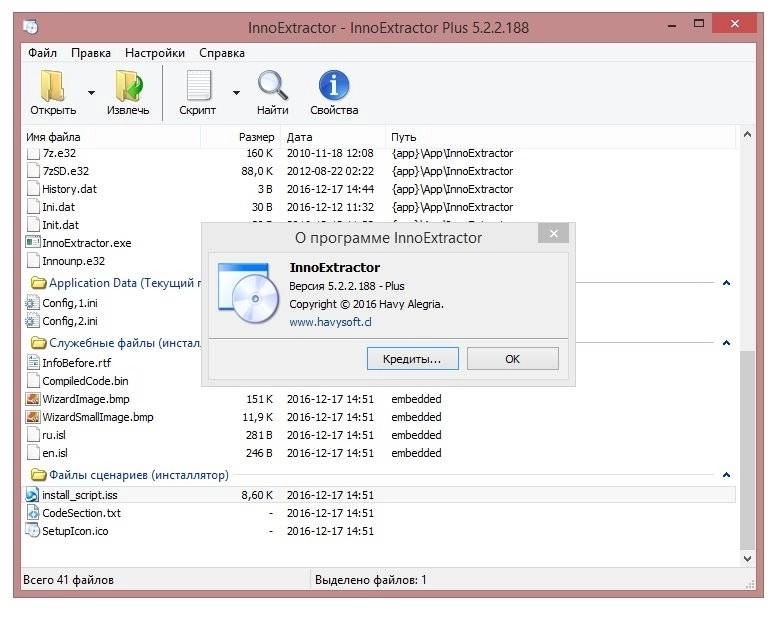Click the Свойства info icon
The width and height of the screenshot is (781, 617).
[334, 86]
